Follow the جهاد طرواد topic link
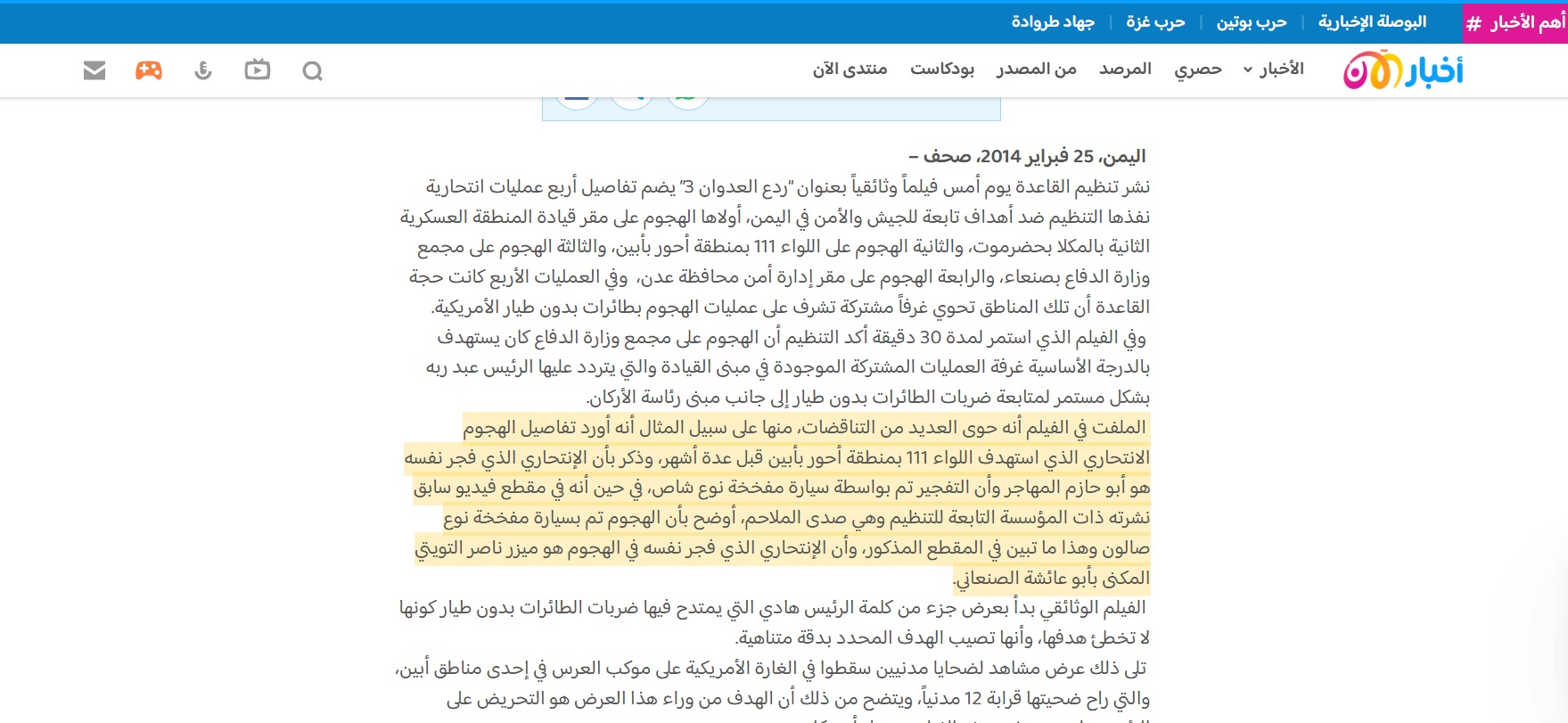 1053,22
